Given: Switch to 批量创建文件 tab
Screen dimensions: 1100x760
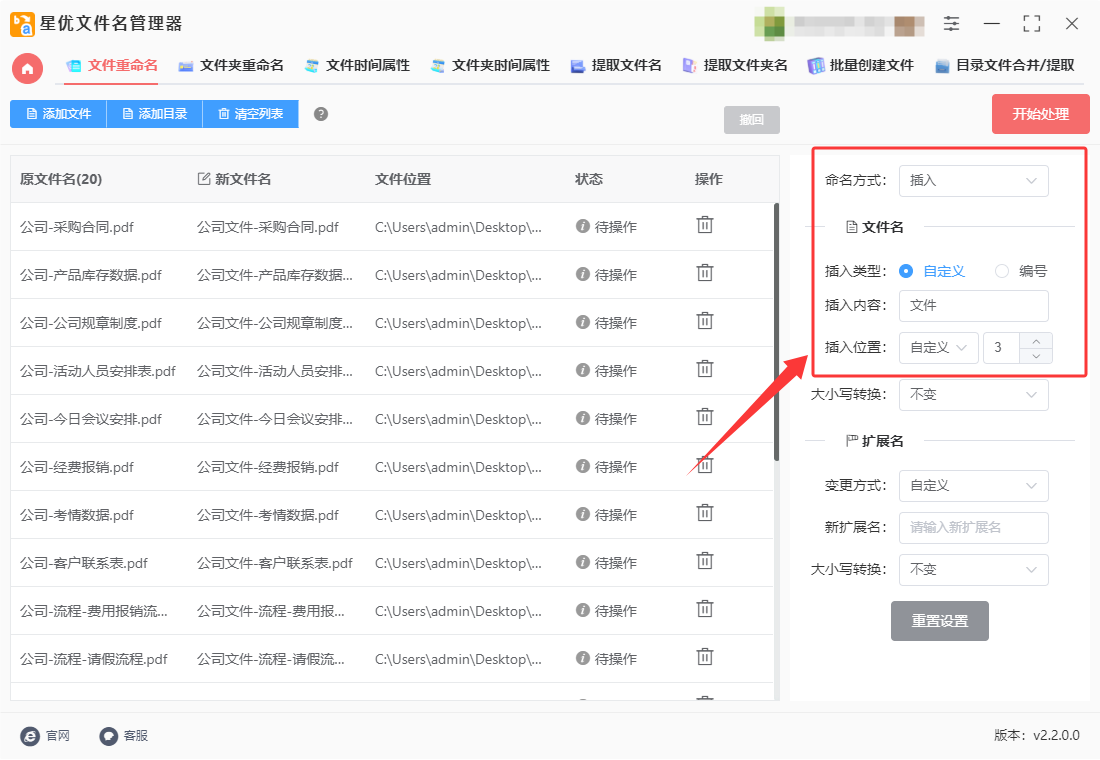Looking at the screenshot, I should coord(861,66).
